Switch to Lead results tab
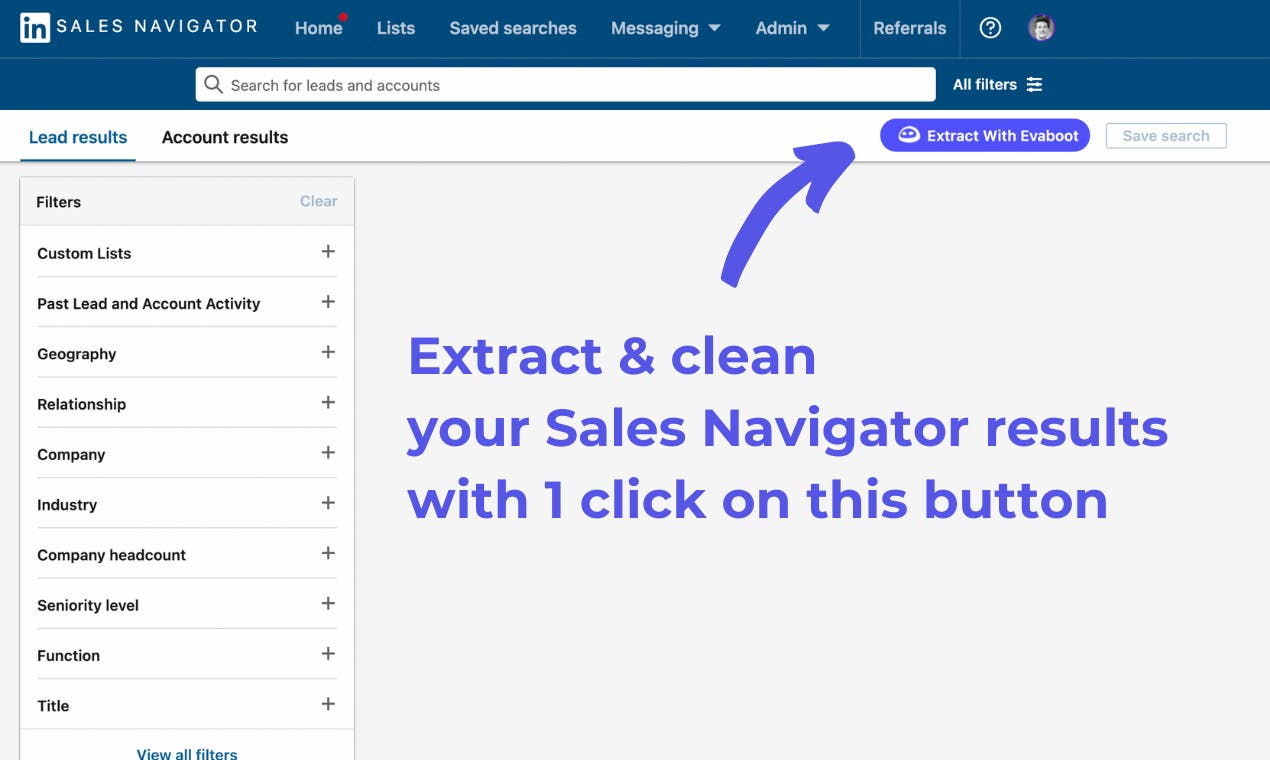Viewport: 1270px width, 760px height. coord(78,137)
